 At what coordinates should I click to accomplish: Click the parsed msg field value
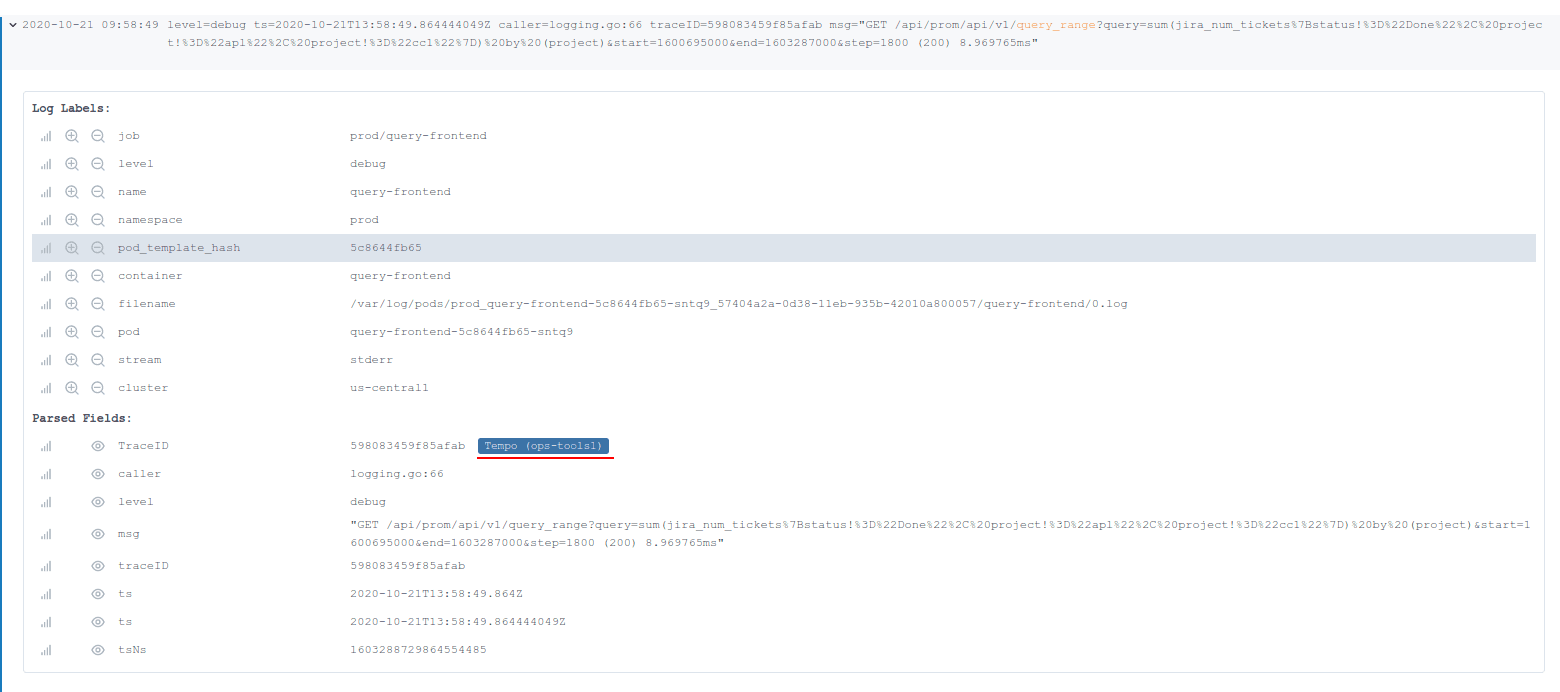coord(940,534)
